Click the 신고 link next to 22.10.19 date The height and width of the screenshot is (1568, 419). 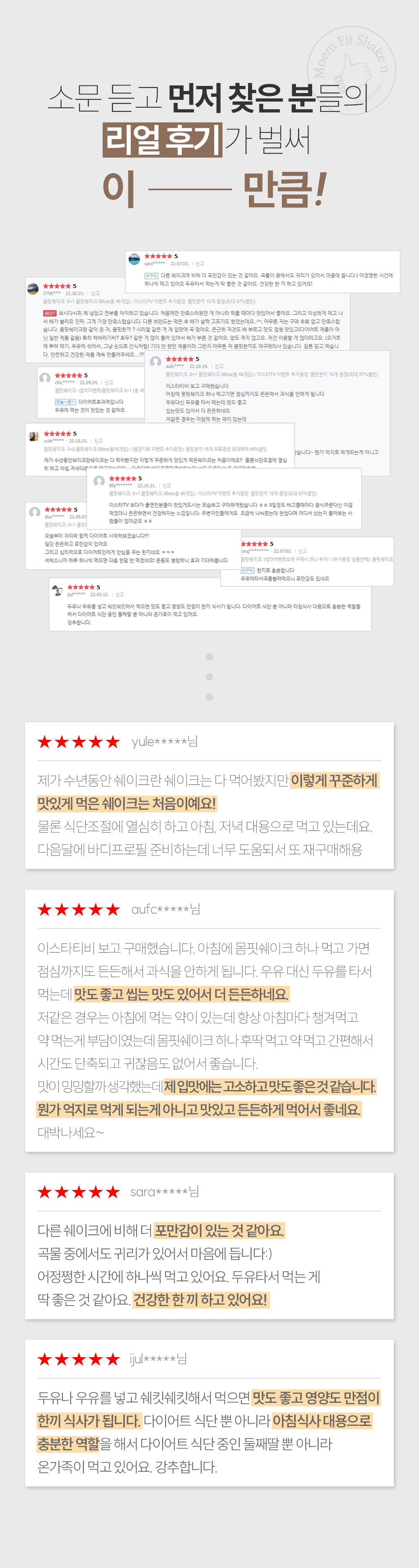click(219, 366)
